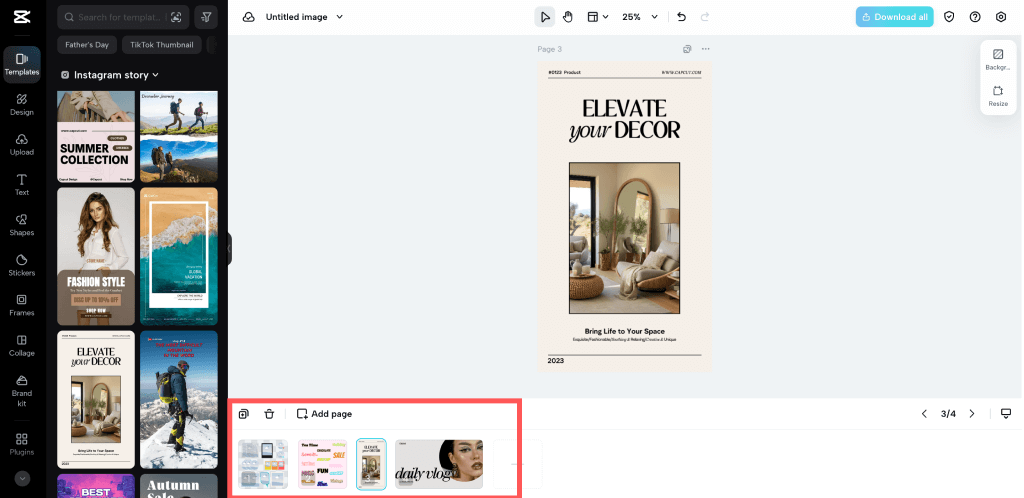Undo the last action
1024x498 pixels.
[682, 18]
